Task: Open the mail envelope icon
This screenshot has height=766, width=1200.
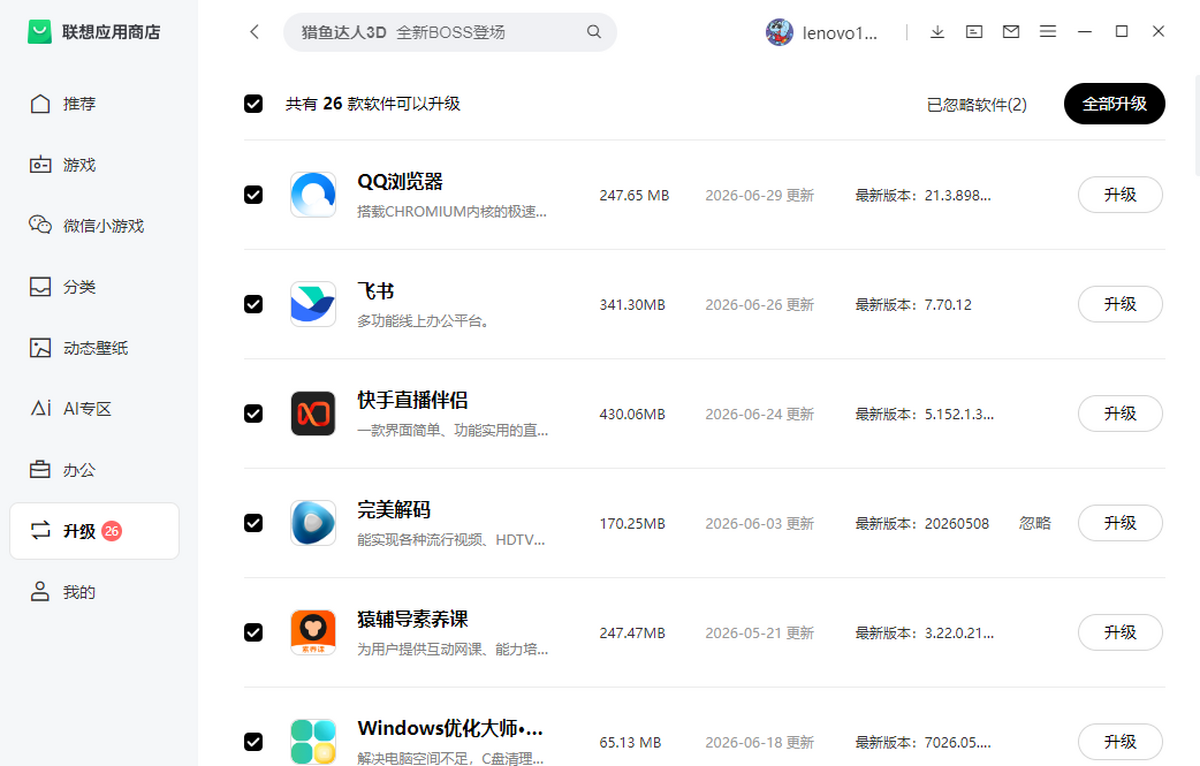Action: click(x=1011, y=32)
